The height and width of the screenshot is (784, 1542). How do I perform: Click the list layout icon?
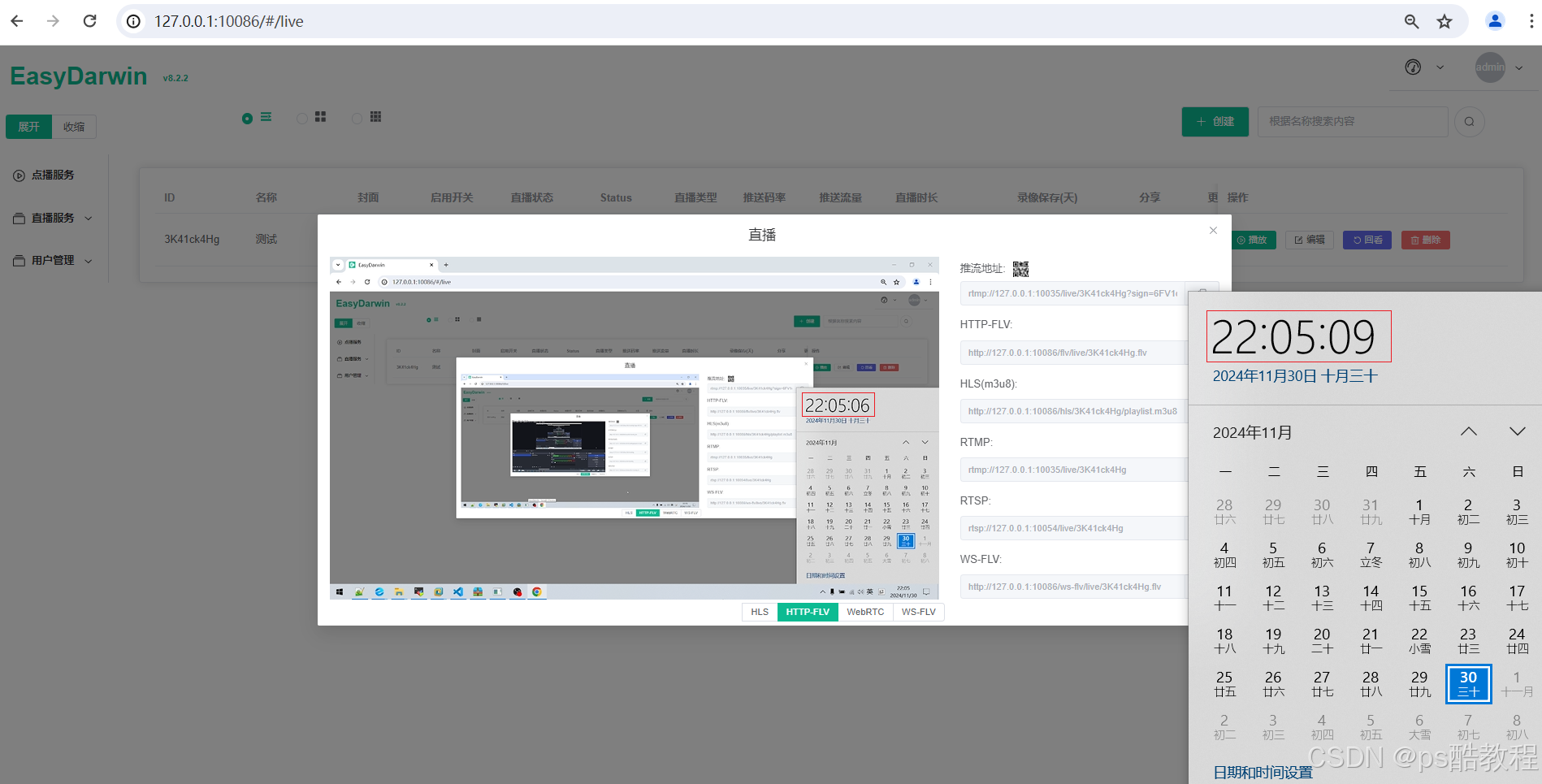pos(266,117)
